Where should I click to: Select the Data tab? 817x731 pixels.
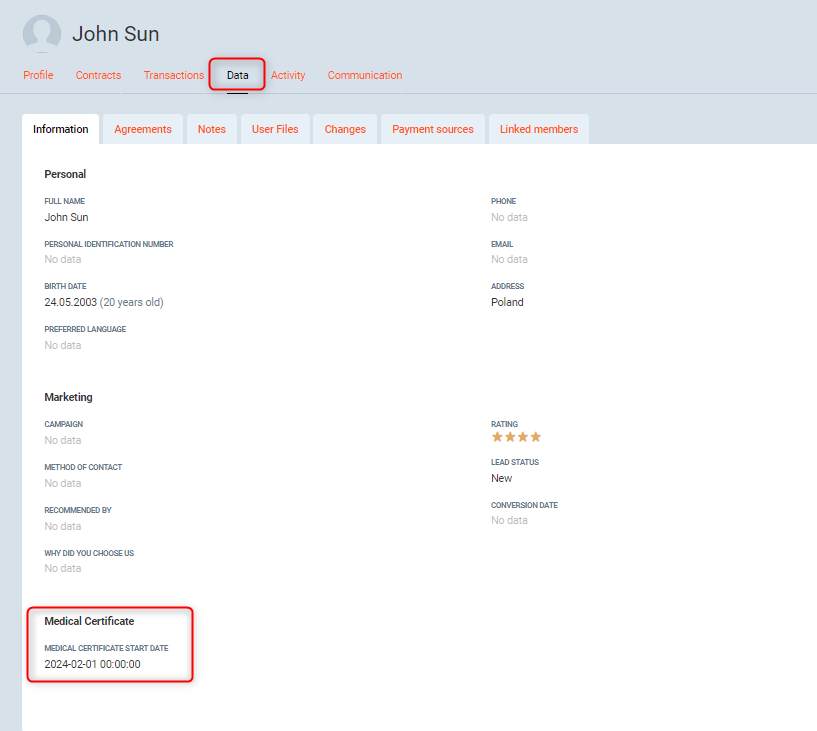(237, 75)
